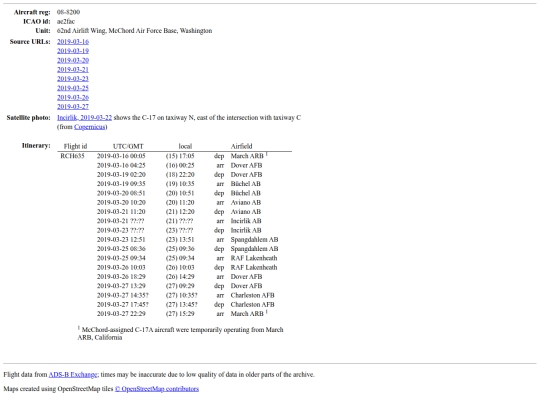Viewport: 540px width, 405px height.
Task: Click the 'Airfield' column header
Action: tap(241, 146)
